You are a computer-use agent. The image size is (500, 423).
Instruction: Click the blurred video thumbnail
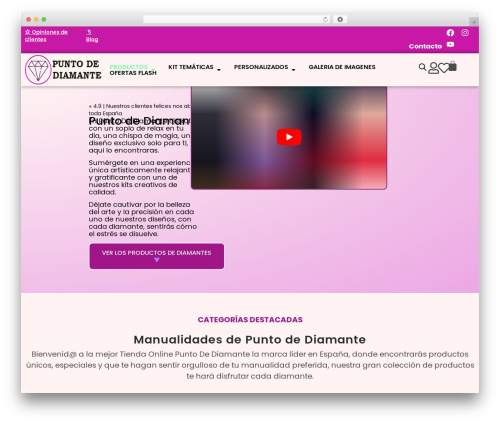289,137
